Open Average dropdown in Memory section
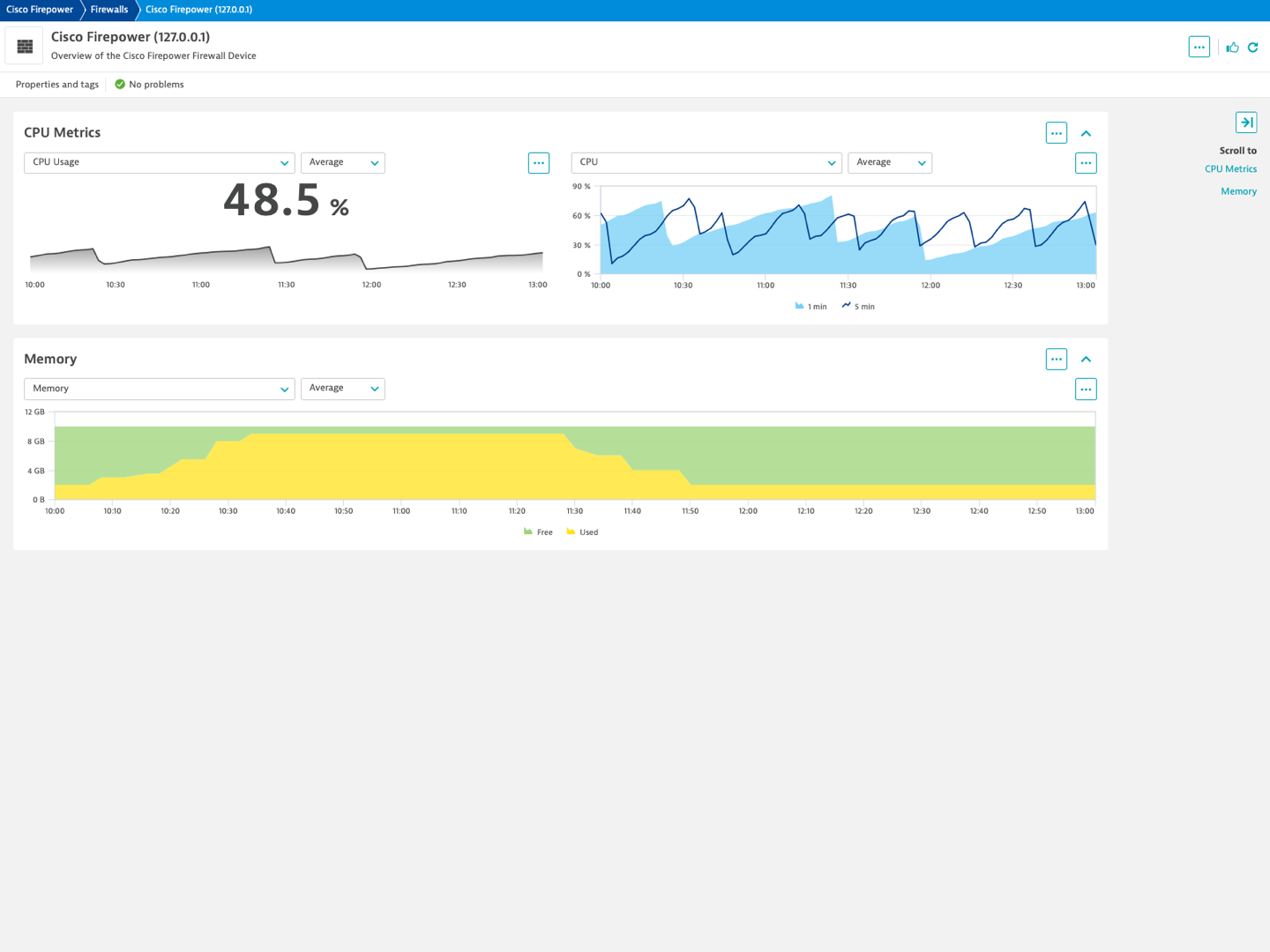This screenshot has width=1270, height=952. tap(343, 389)
